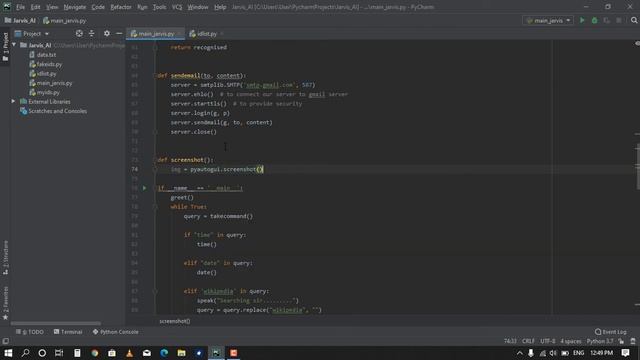640x360 pixels.
Task: Open the VCS menu
Action: (177, 7)
